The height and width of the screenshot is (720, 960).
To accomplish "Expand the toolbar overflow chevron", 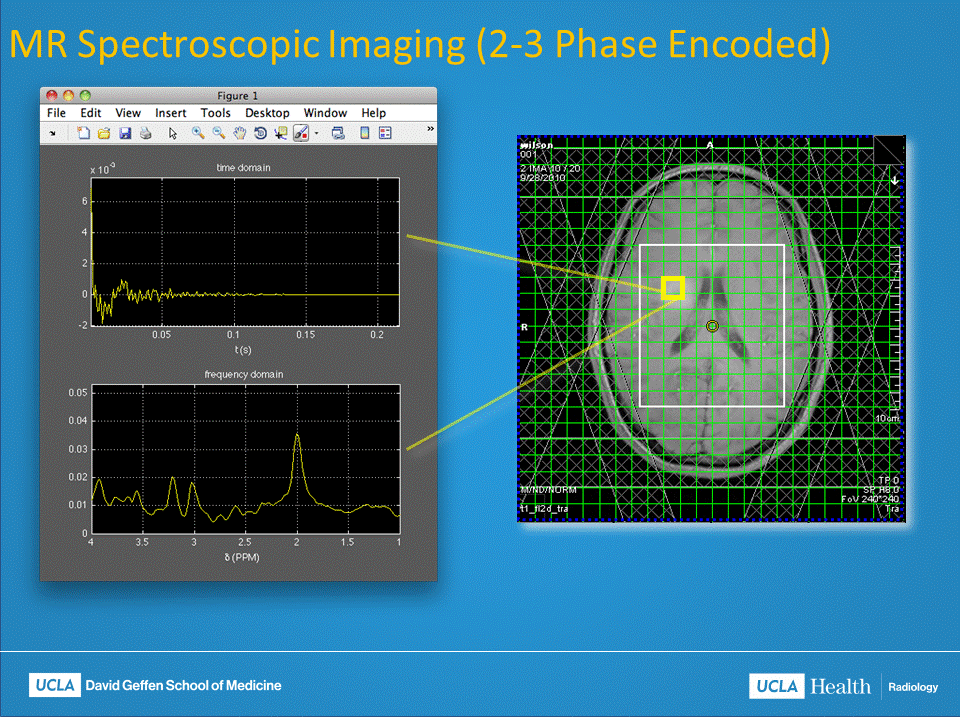I will click(x=430, y=129).
